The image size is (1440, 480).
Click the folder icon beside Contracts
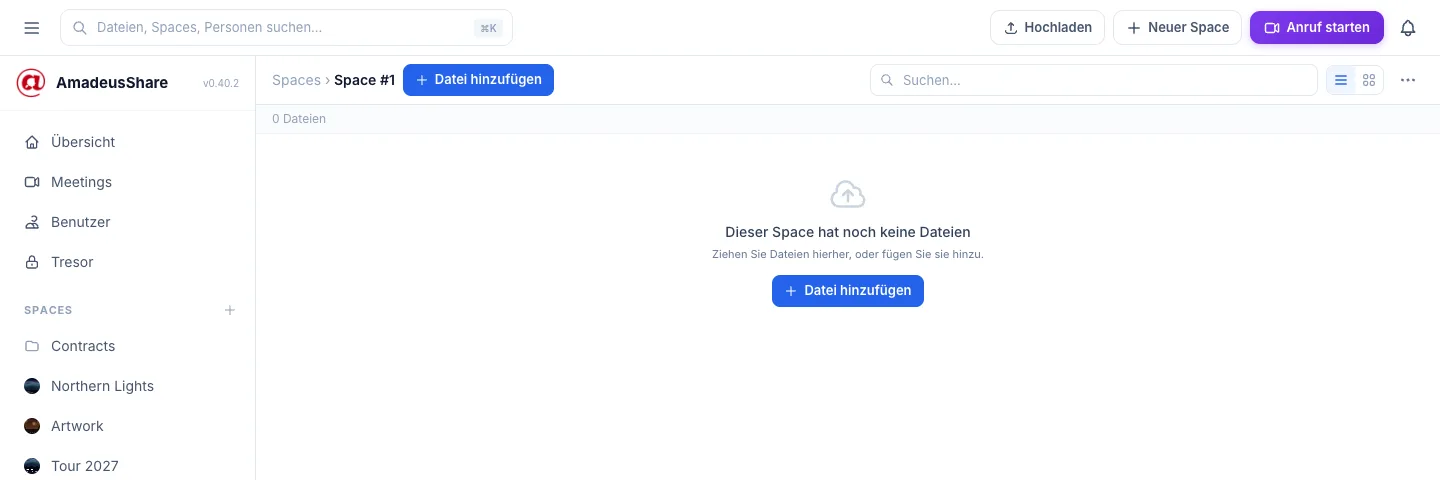point(32,346)
